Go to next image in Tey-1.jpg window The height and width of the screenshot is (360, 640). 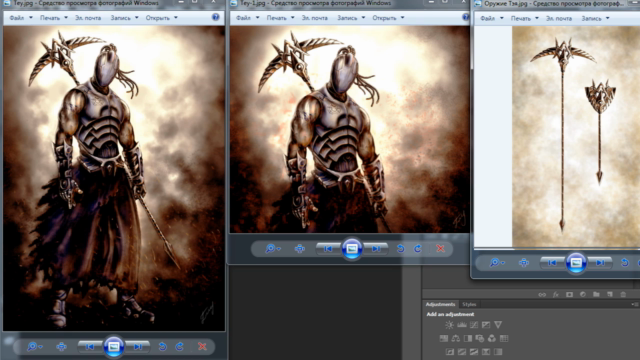point(376,249)
